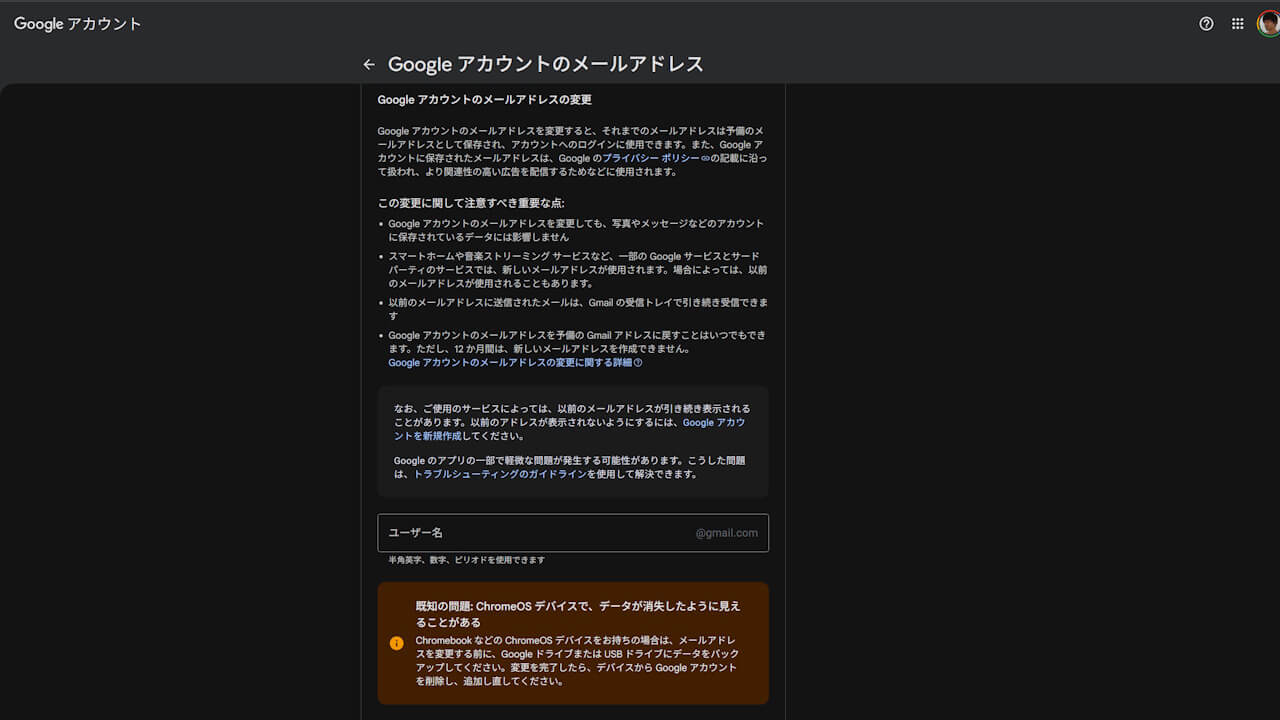The width and height of the screenshot is (1280, 720).
Task: Click the この変更に関して注意すべき重要な点 heading
Action: (x=471, y=203)
